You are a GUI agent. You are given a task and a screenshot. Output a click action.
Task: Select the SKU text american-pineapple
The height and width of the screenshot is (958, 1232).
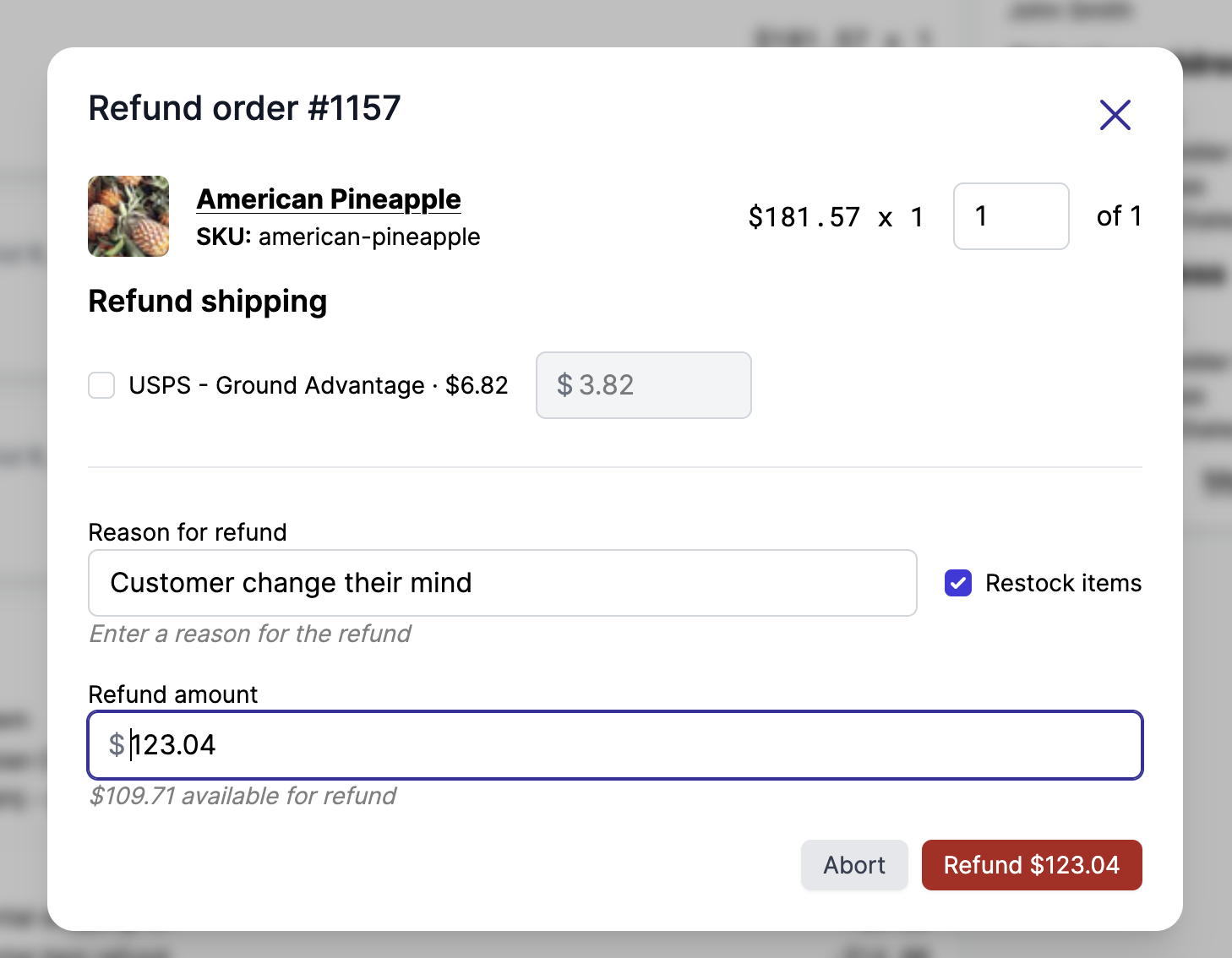tap(369, 237)
